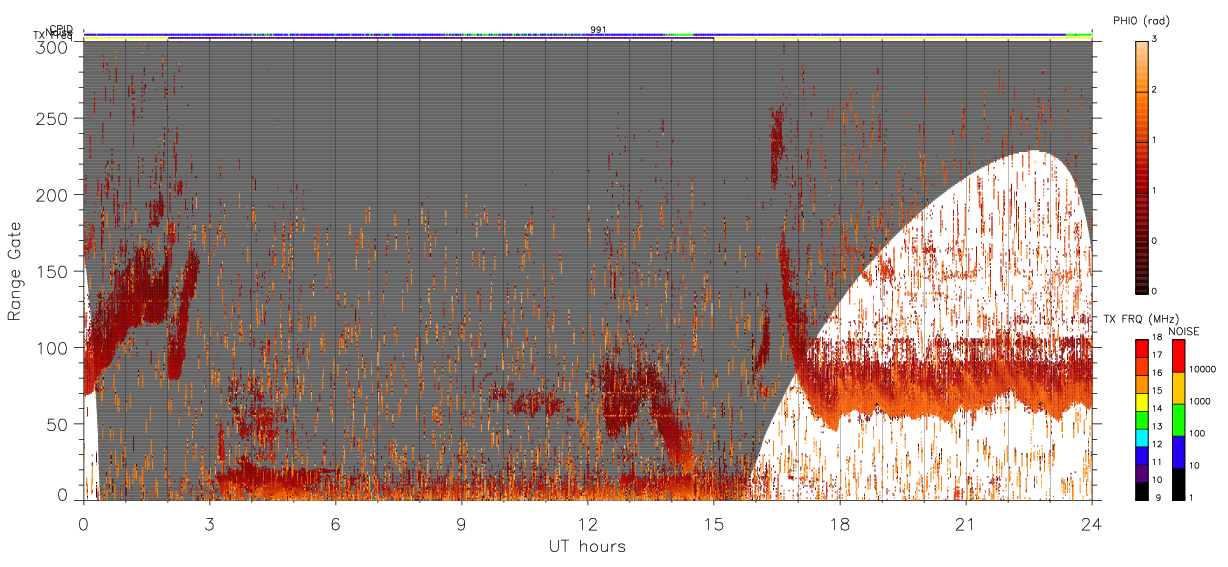The width and height of the screenshot is (1228, 567).
Task: Click the 300 tick on Range Gate axis
Action: pyautogui.click(x=53, y=46)
